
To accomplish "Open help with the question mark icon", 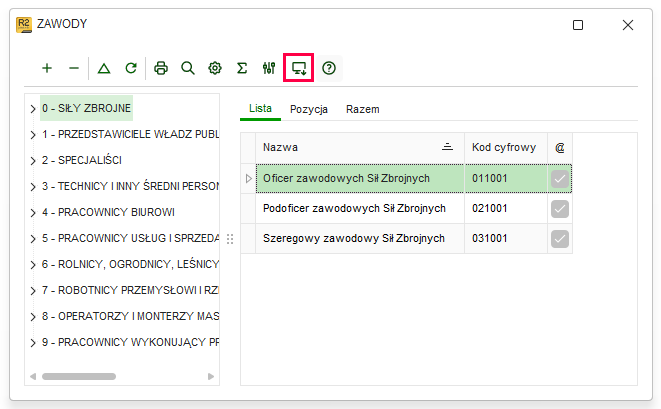I will pos(329,68).
